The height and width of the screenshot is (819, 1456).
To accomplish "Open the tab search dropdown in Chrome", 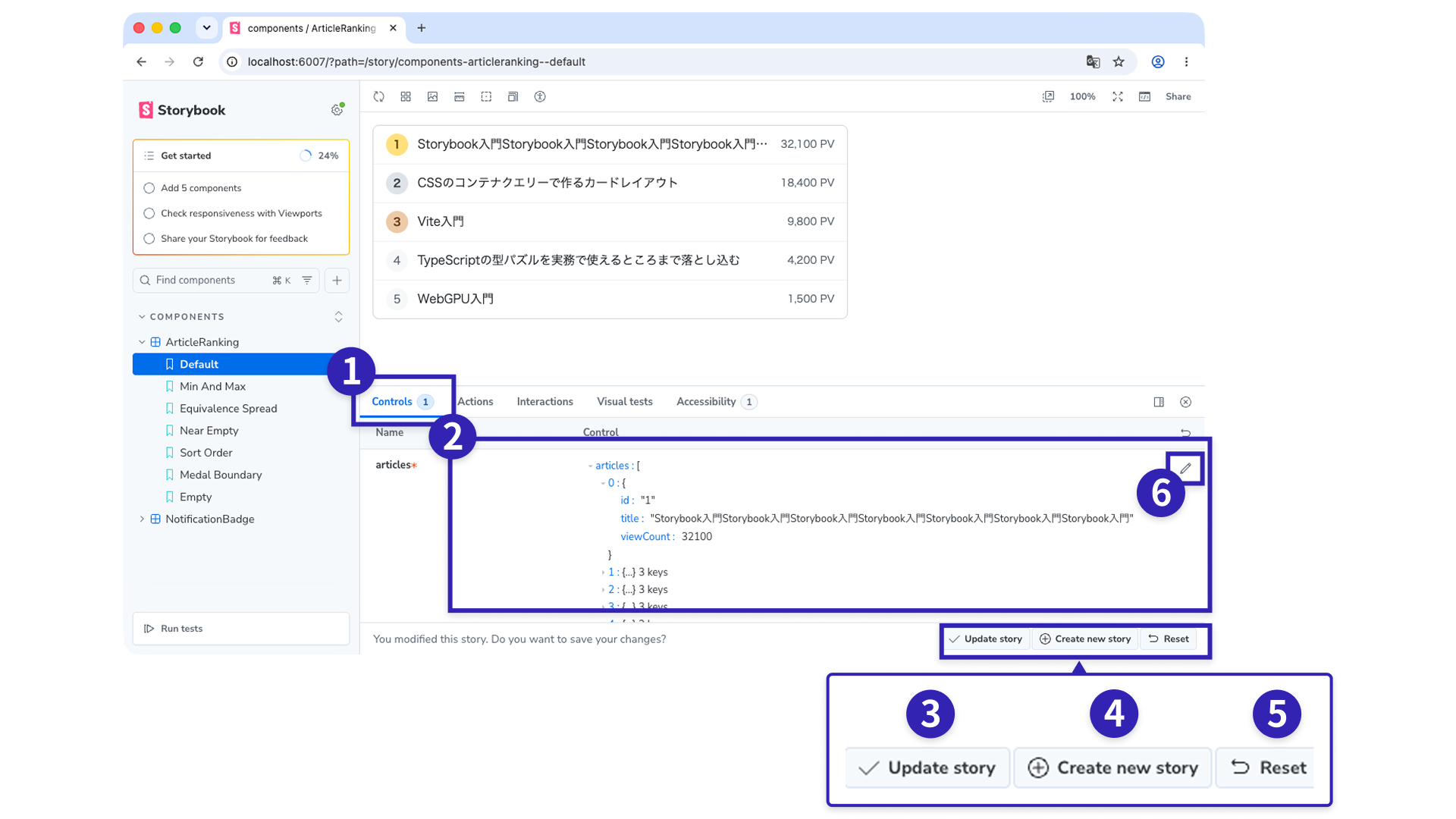I will click(206, 28).
